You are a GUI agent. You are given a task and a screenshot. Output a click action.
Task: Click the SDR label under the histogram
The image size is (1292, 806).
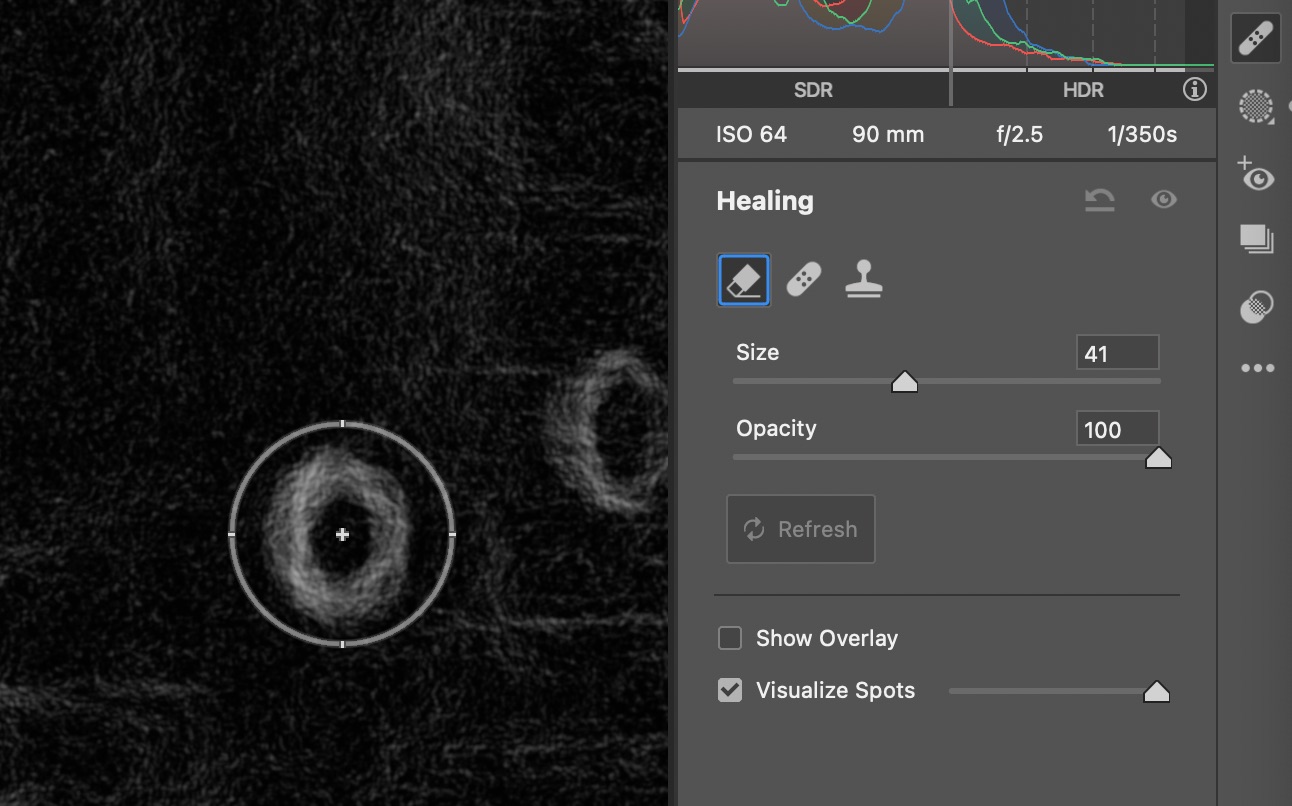[813, 90]
